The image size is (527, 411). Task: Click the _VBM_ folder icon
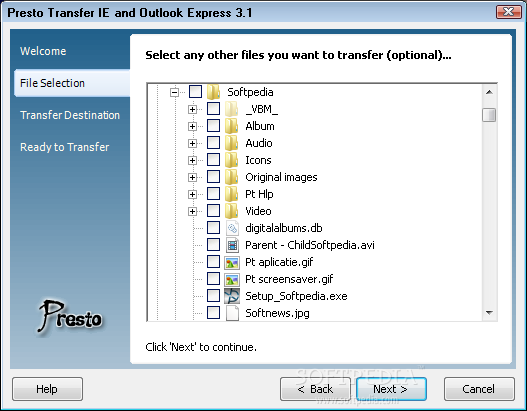pyautogui.click(x=232, y=109)
